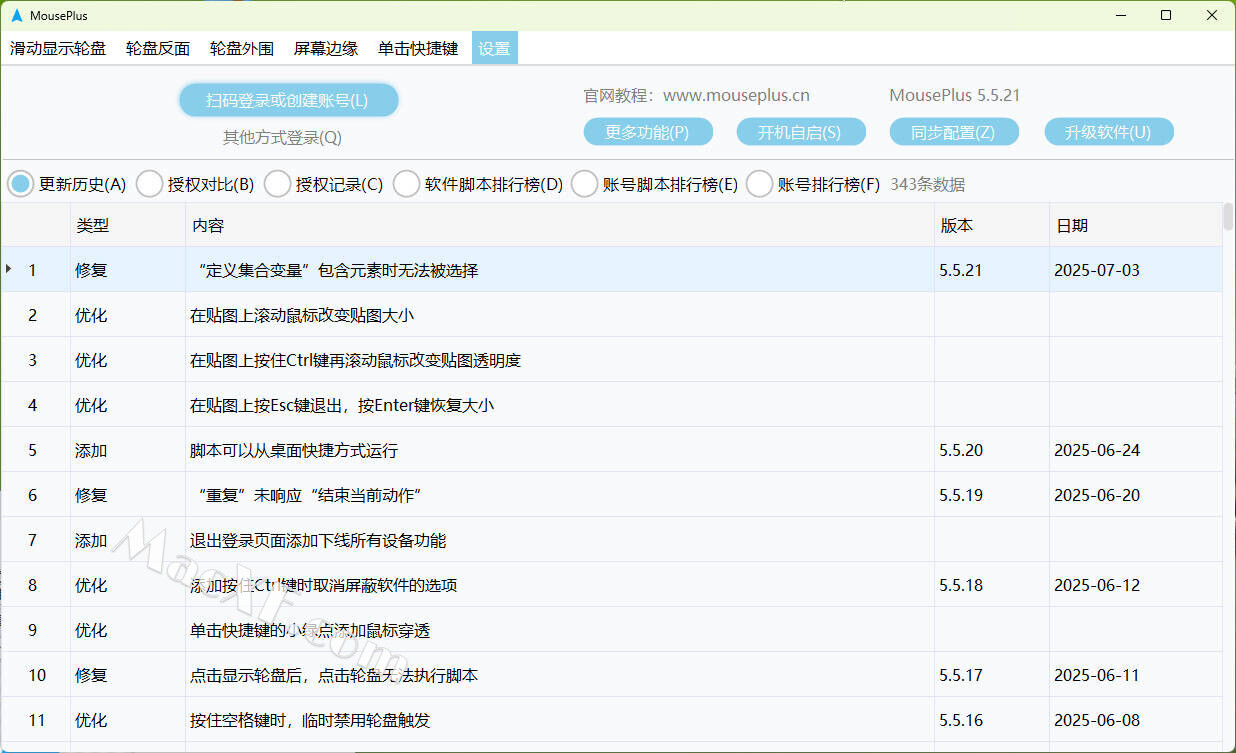Viewport: 1236px width, 753px height.
Task: Click the row 1 indicator arrow
Action: point(9,269)
